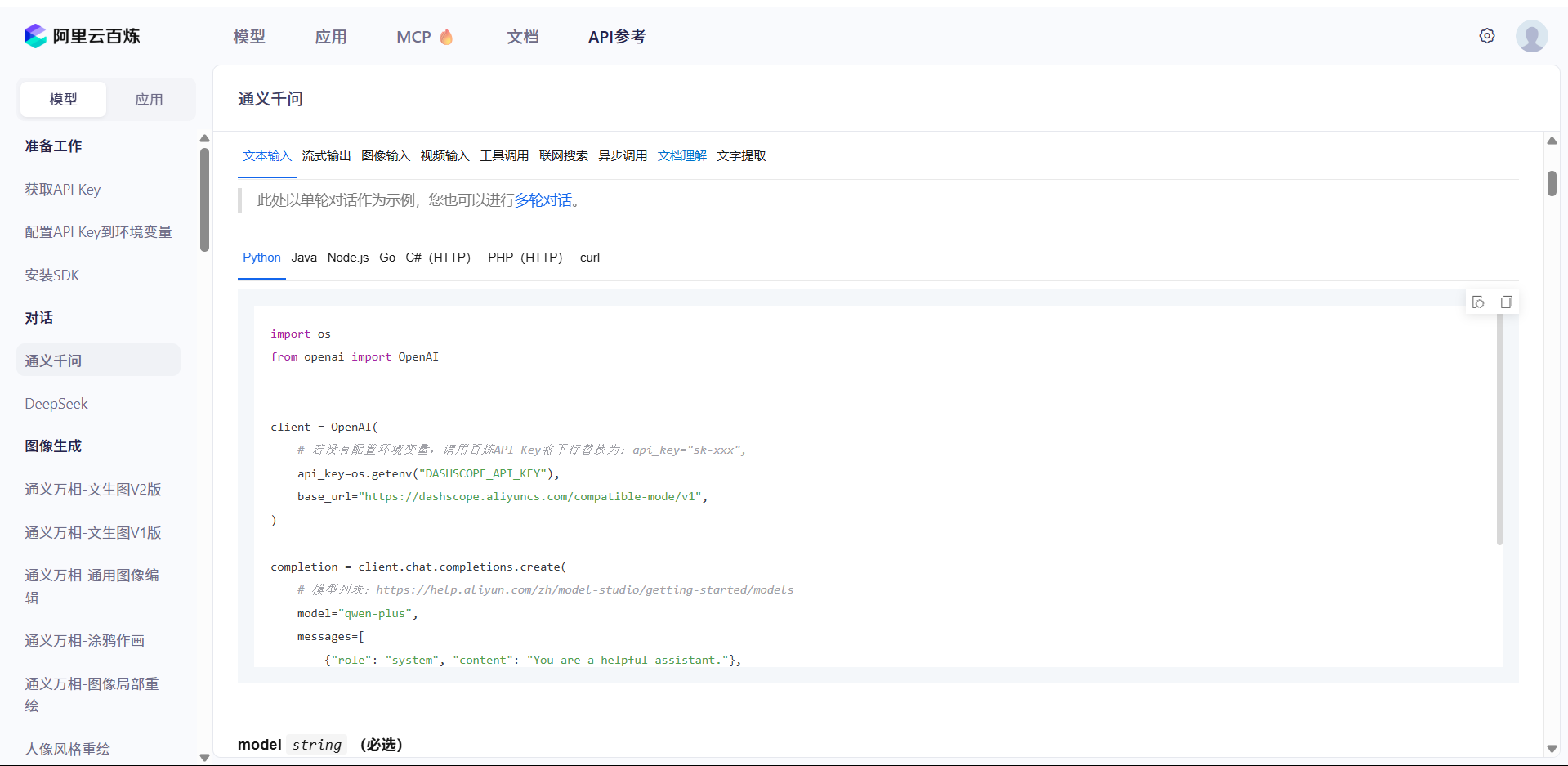The width and height of the screenshot is (1568, 766).
Task: Select the Node.js language tab
Action: 348,258
